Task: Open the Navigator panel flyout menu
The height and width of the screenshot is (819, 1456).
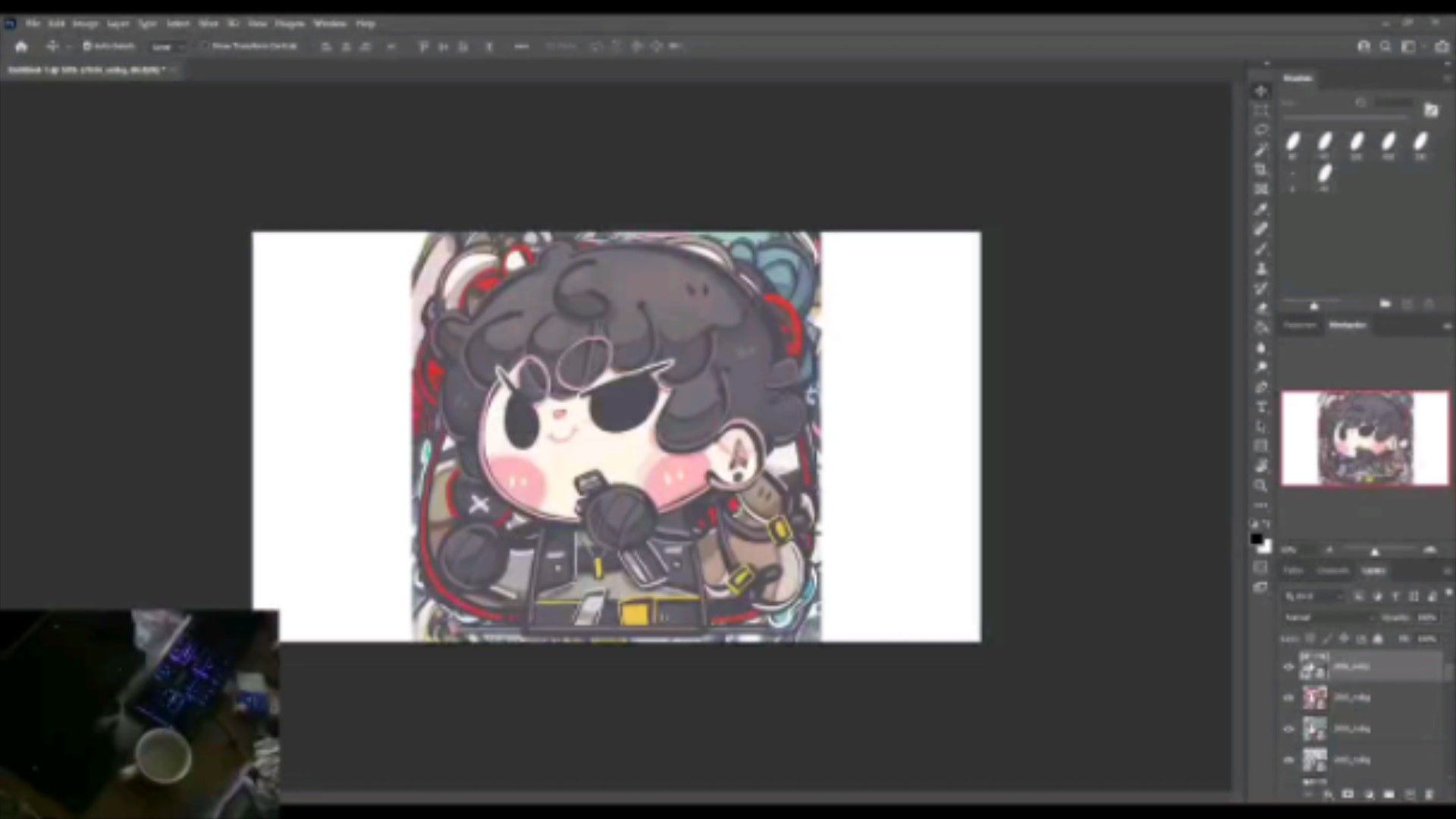Action: pyautogui.click(x=1447, y=325)
